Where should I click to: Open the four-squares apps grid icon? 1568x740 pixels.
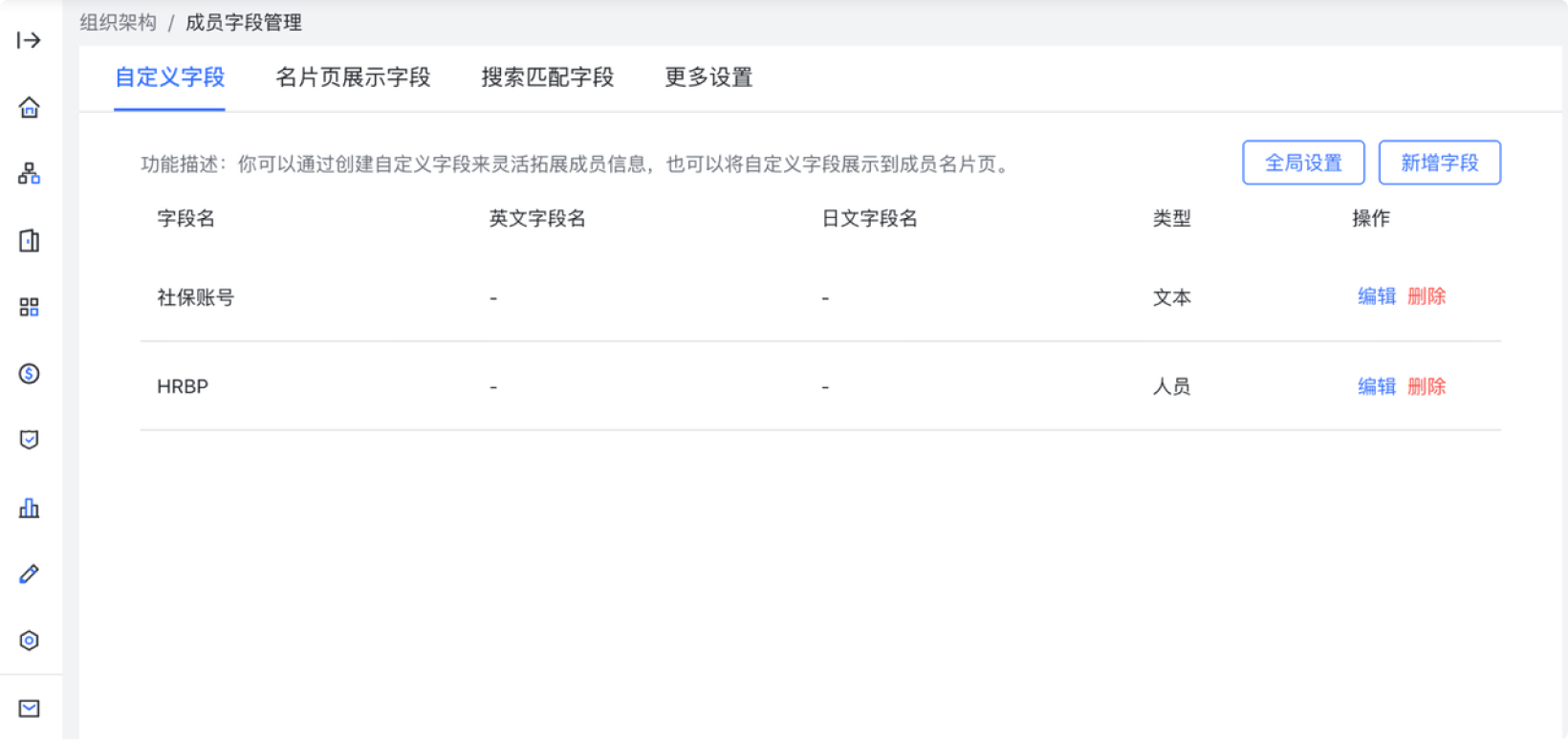(x=29, y=307)
